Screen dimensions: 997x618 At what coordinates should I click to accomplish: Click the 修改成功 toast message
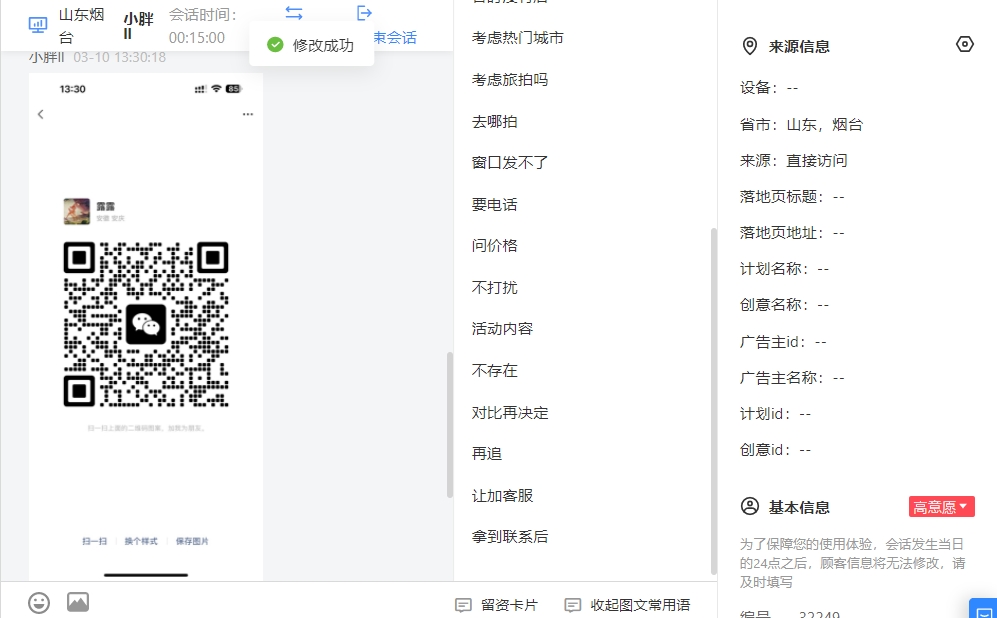pos(312,45)
